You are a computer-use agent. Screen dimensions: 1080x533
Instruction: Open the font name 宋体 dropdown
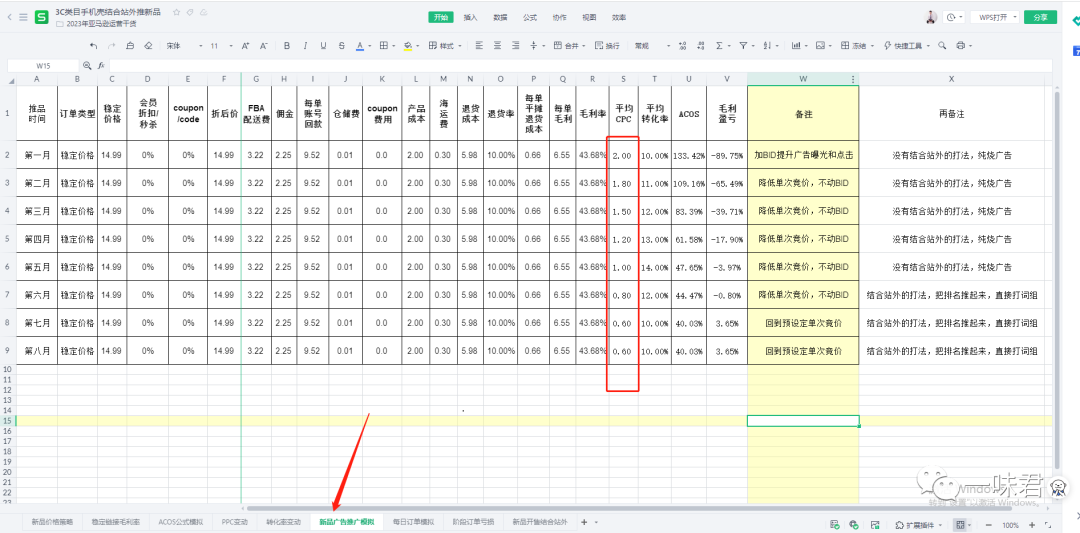point(179,46)
